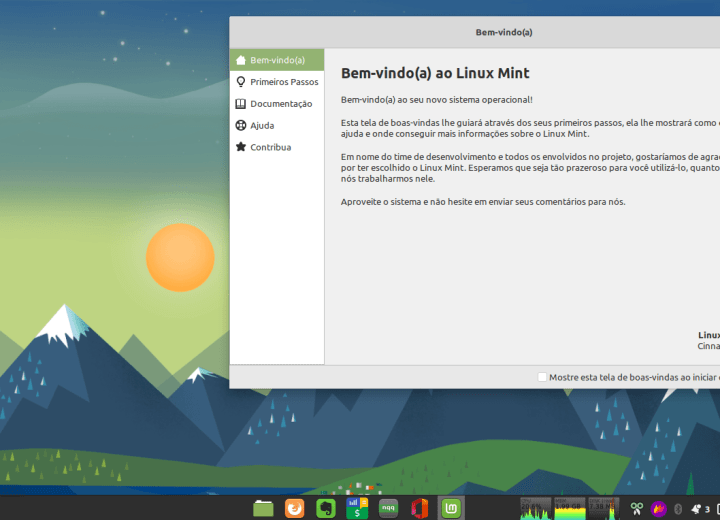Open the 'nqq' app icon in taskbar
Image resolution: width=720 pixels, height=520 pixels.
[388, 508]
